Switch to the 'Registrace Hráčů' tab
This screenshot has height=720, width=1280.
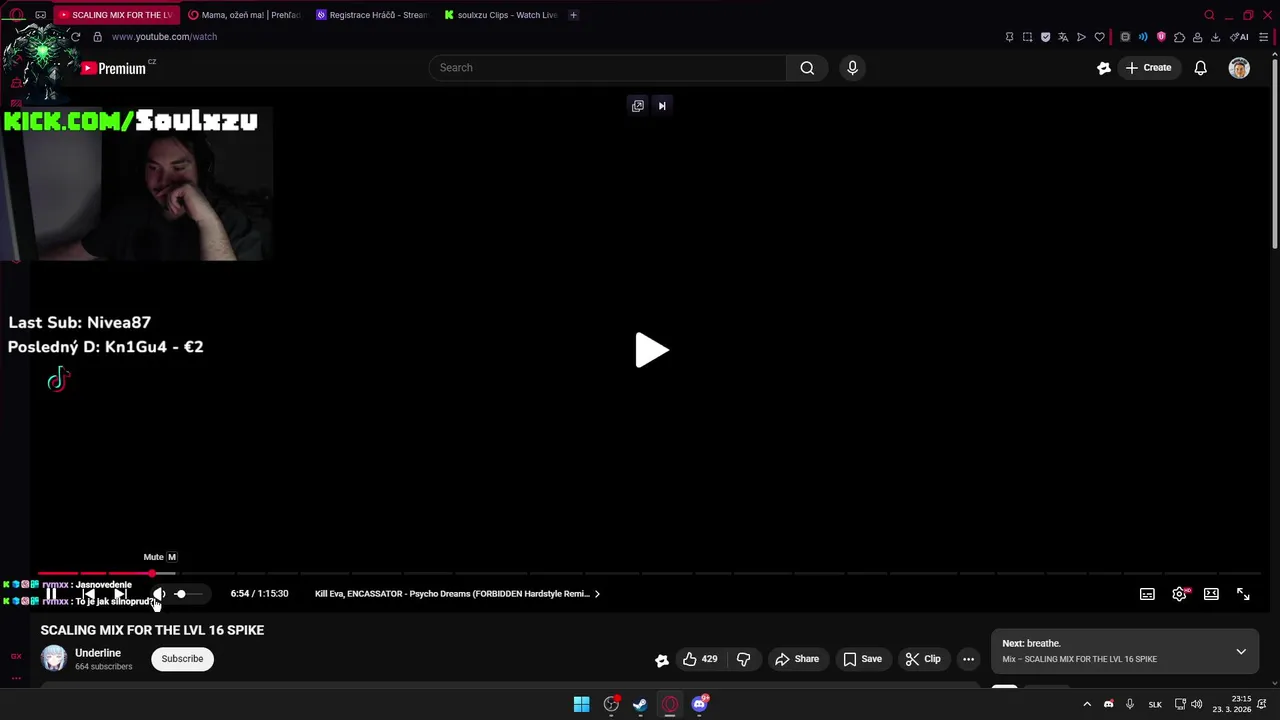point(372,15)
